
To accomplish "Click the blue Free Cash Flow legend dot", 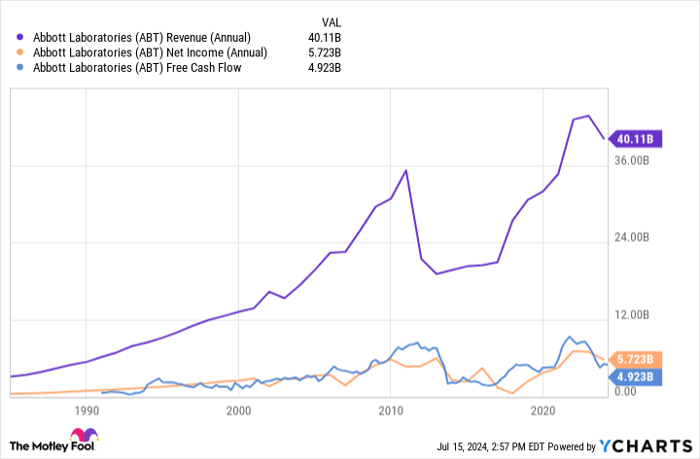I will 20,68.
